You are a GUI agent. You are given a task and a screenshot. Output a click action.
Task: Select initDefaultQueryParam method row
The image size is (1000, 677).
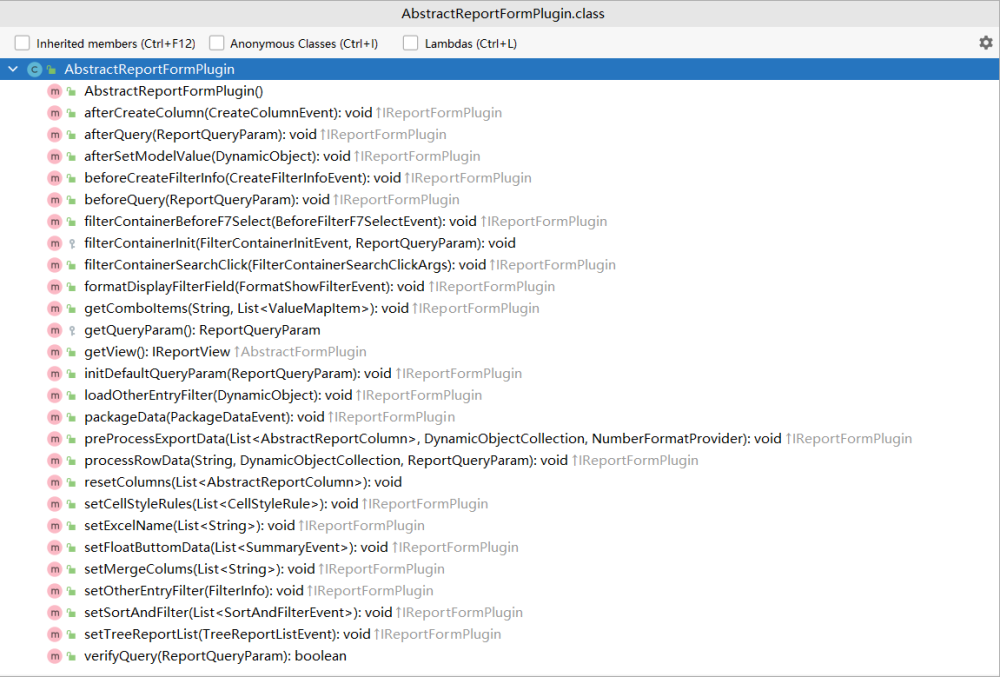pos(499,374)
